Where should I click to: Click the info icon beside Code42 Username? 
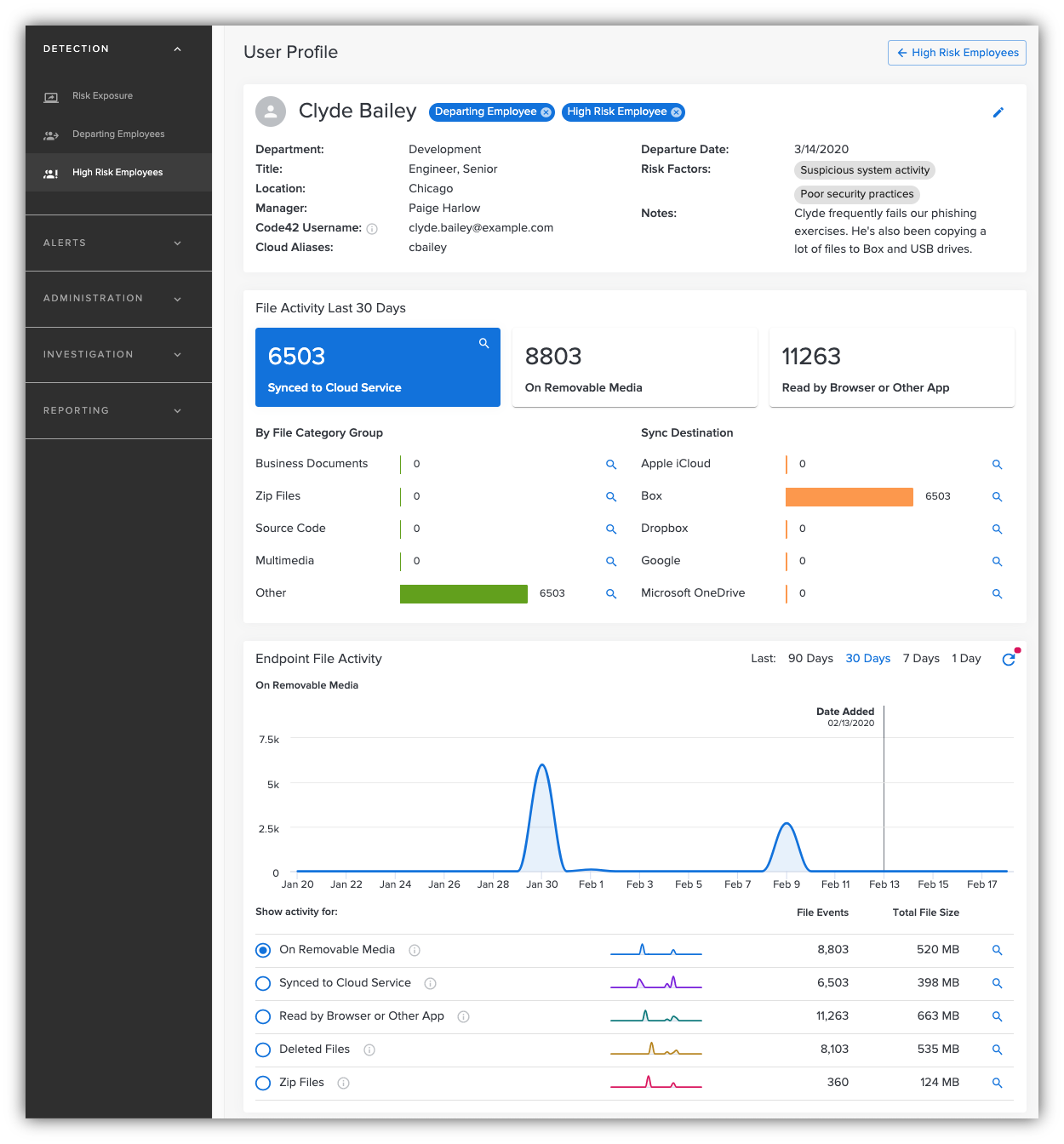372,228
